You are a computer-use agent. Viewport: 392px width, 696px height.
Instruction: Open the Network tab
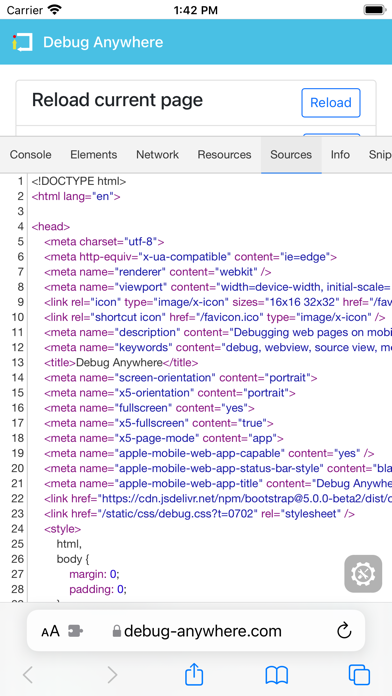(x=158, y=154)
